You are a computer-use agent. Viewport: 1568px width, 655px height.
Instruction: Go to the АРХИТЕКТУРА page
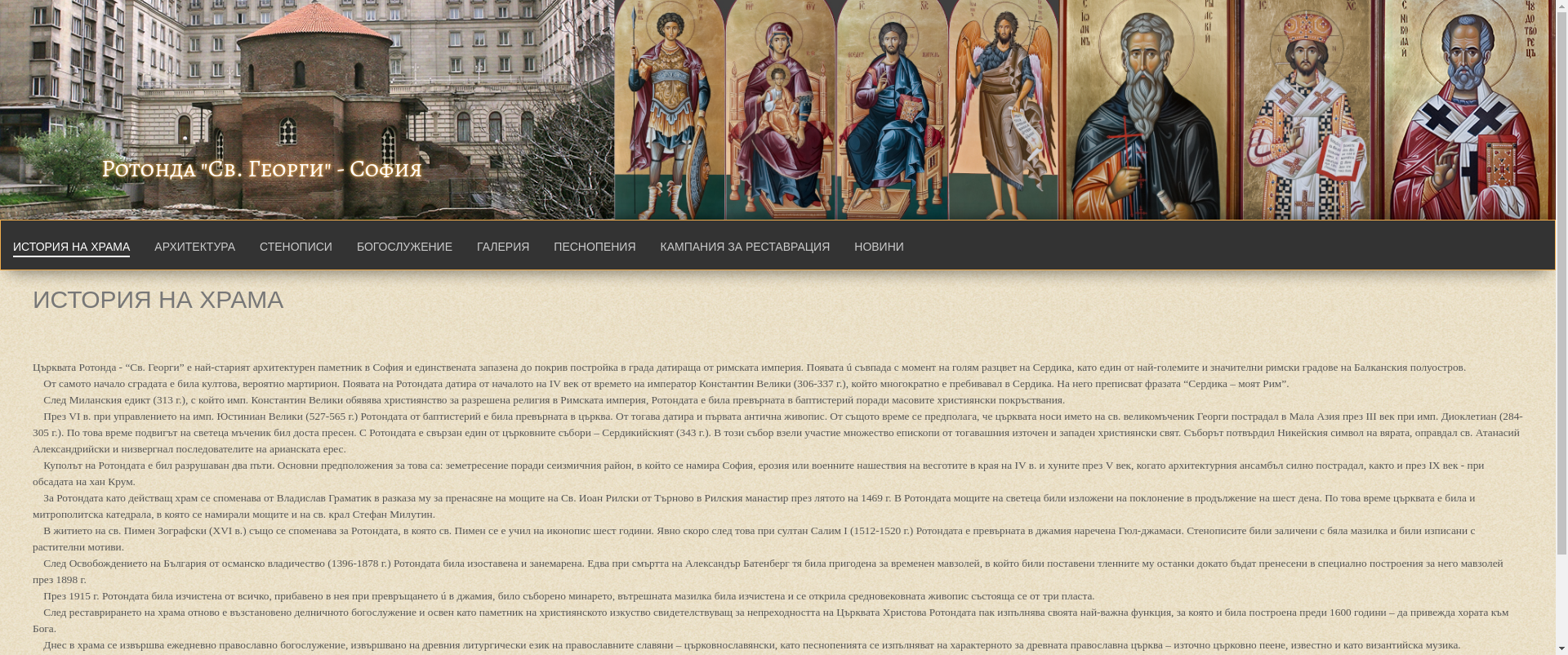pos(194,247)
